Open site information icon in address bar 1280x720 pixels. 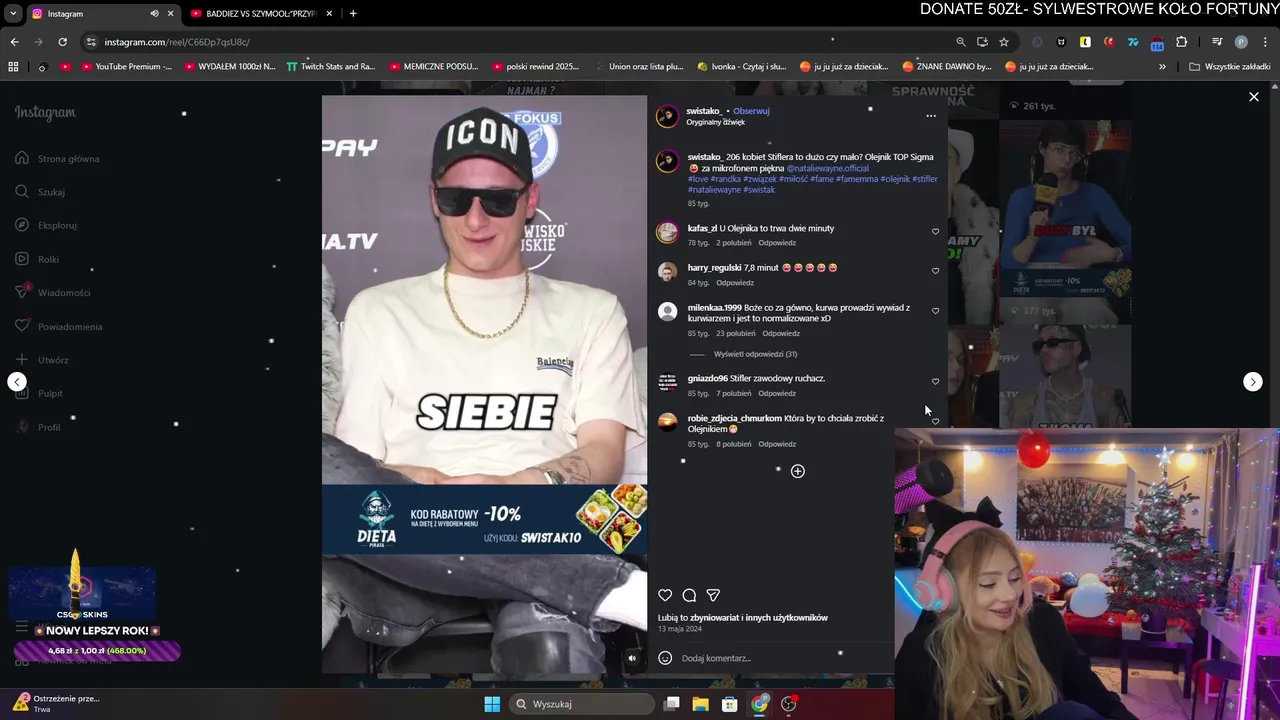[x=91, y=42]
